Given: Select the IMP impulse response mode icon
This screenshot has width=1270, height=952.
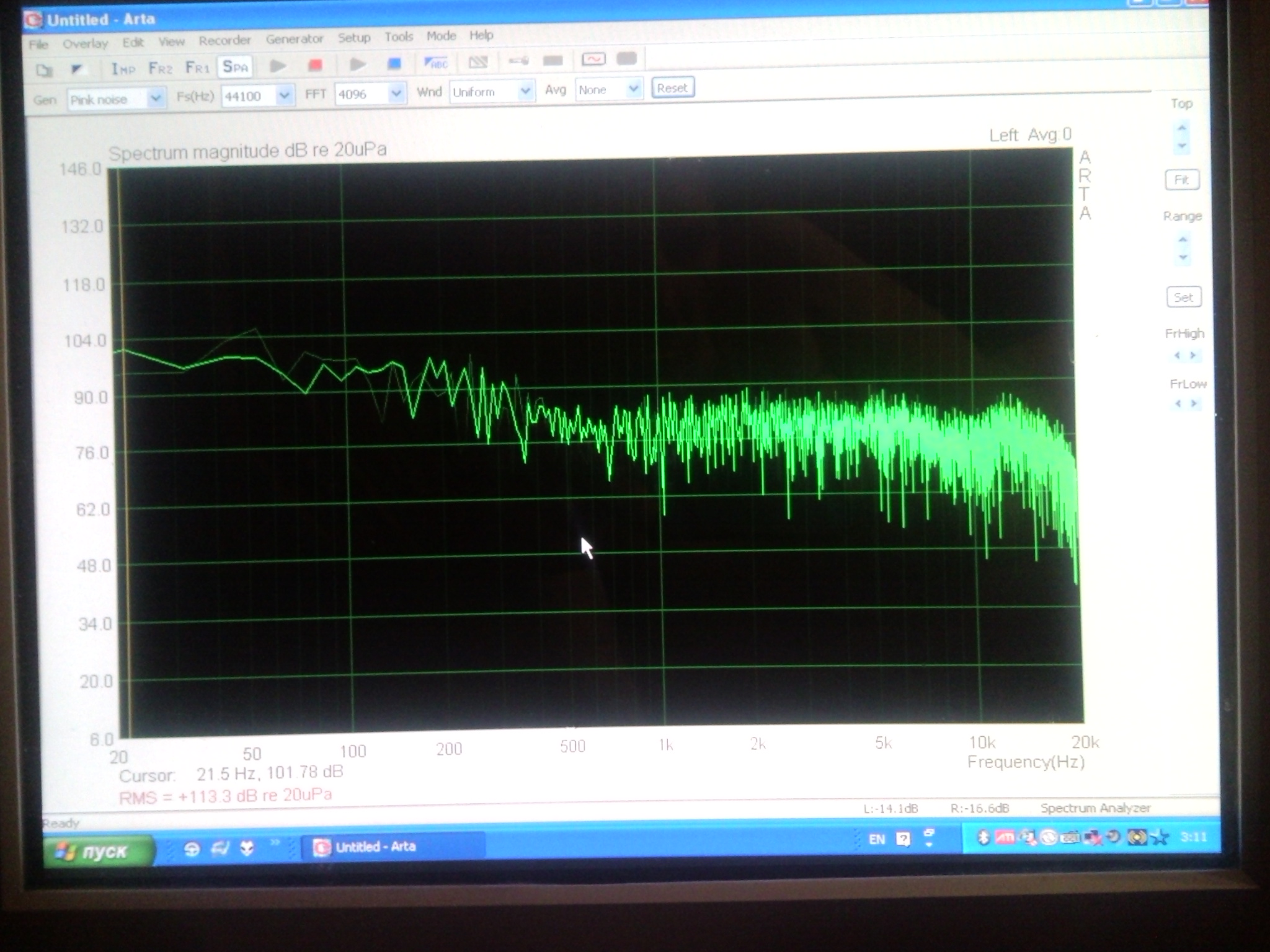Looking at the screenshot, I should [x=123, y=69].
